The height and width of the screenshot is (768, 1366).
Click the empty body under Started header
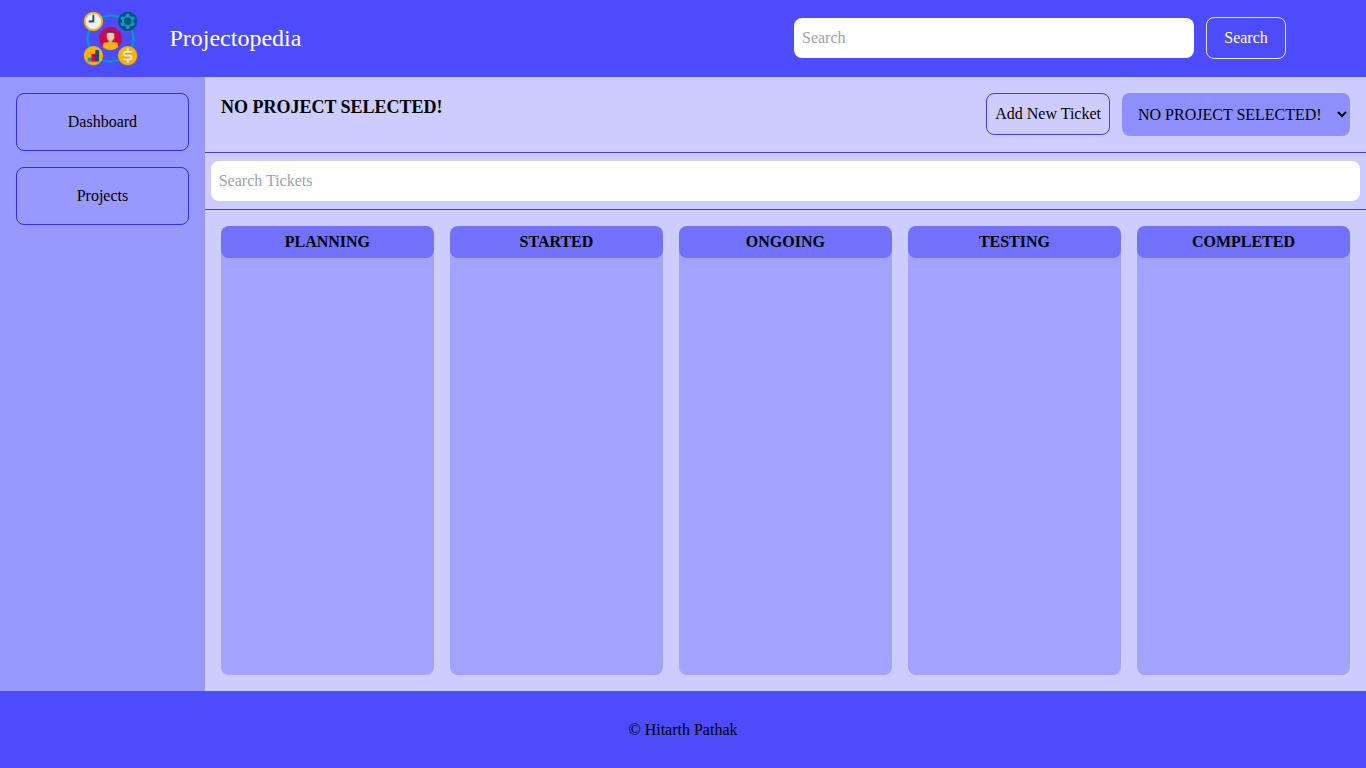coord(556,465)
